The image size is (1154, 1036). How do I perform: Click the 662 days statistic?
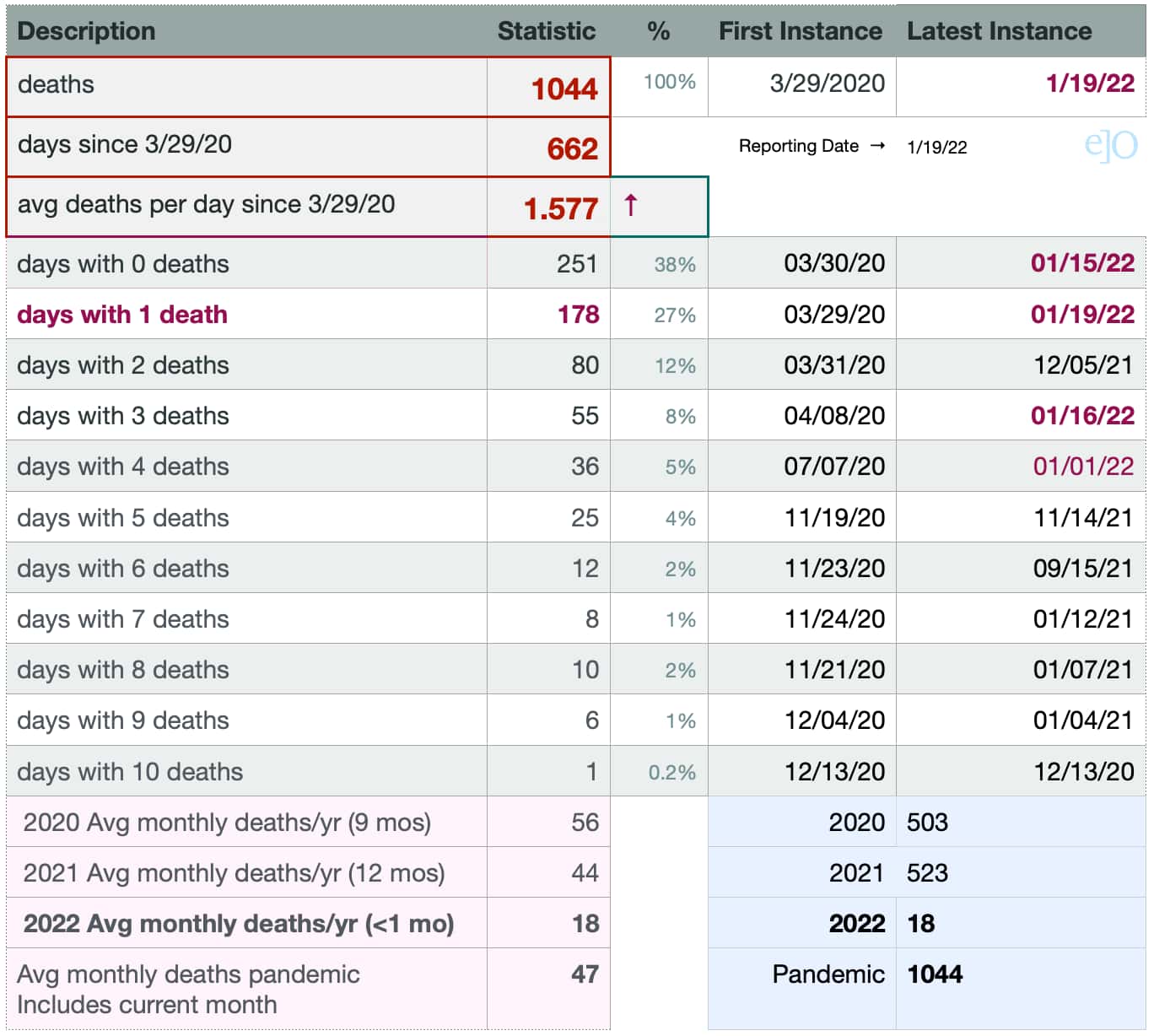(572, 148)
